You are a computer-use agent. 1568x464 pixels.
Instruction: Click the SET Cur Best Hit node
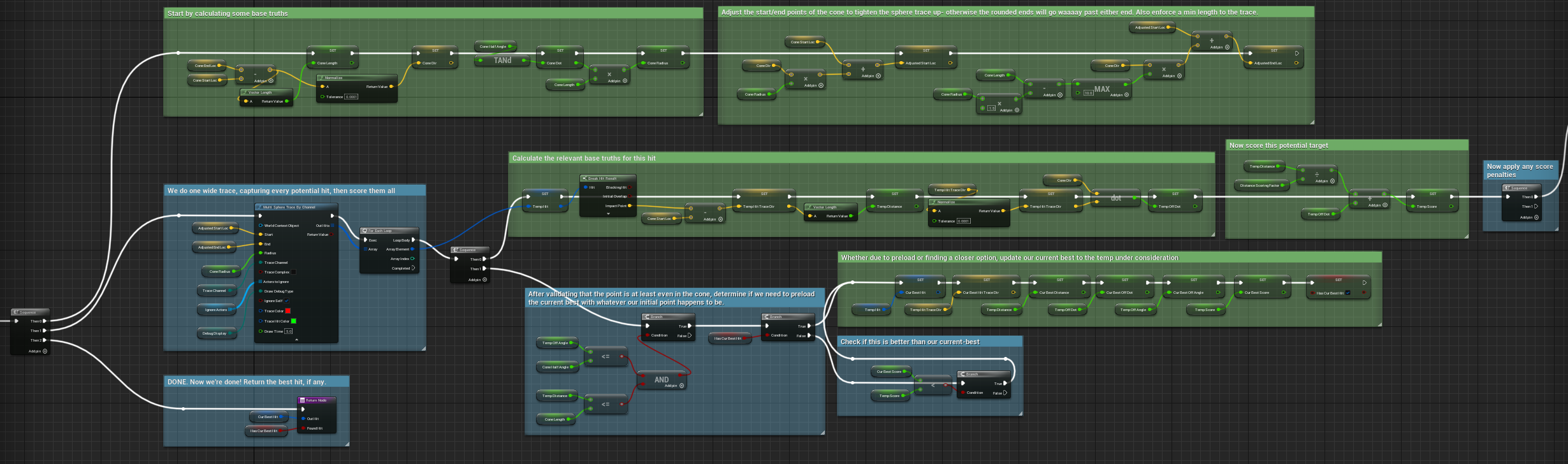pyautogui.click(x=920, y=286)
